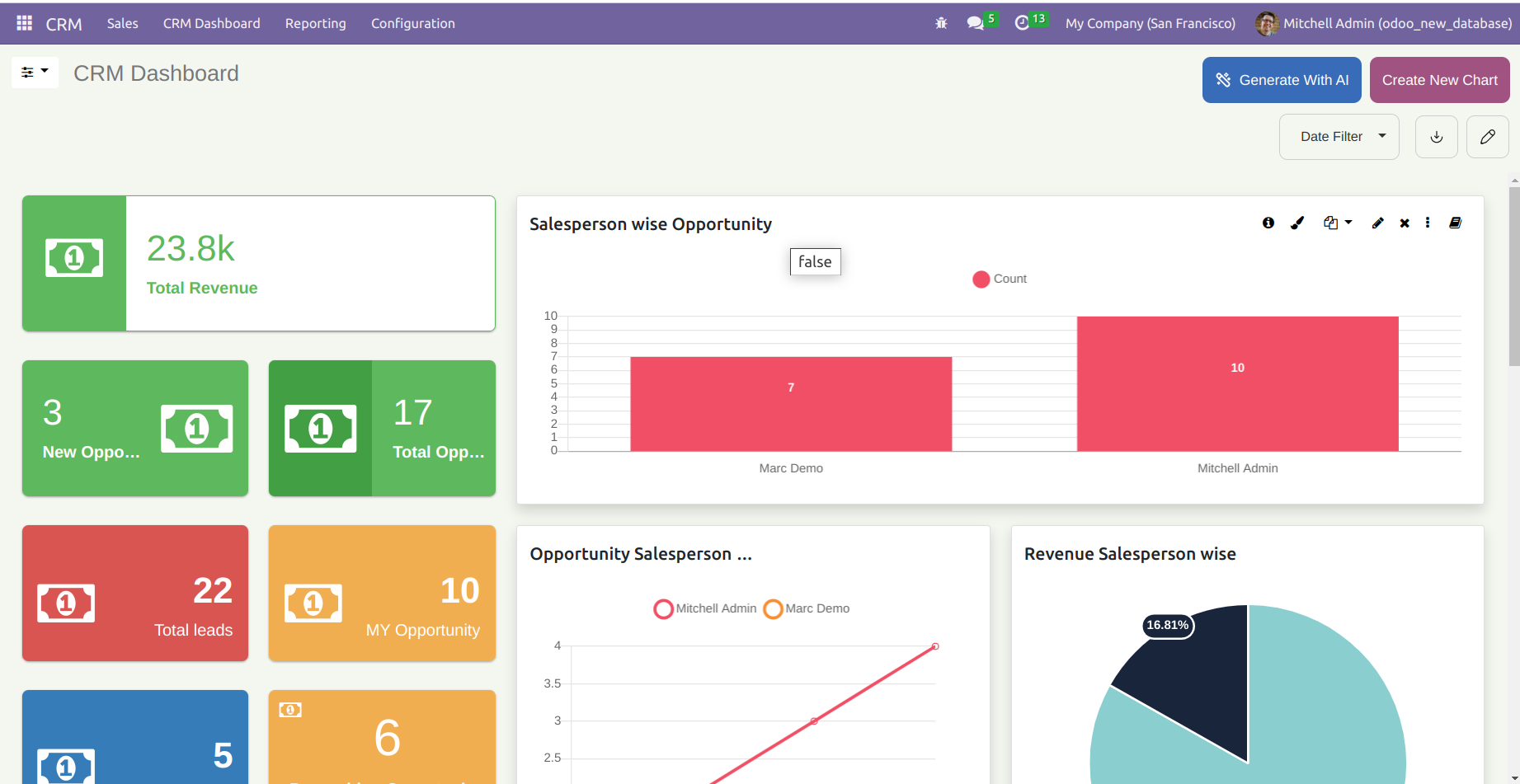Image resolution: width=1520 pixels, height=784 pixels.
Task: Click the Generate With AI button
Action: (x=1282, y=80)
